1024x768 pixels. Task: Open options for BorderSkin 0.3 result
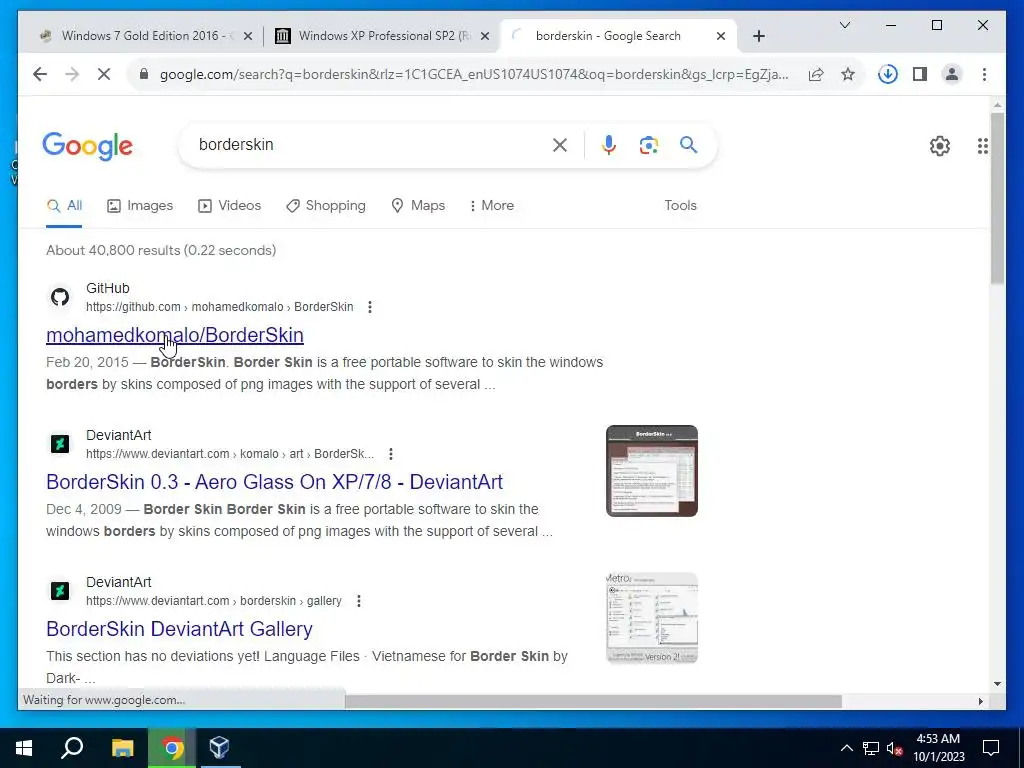[x=391, y=454]
